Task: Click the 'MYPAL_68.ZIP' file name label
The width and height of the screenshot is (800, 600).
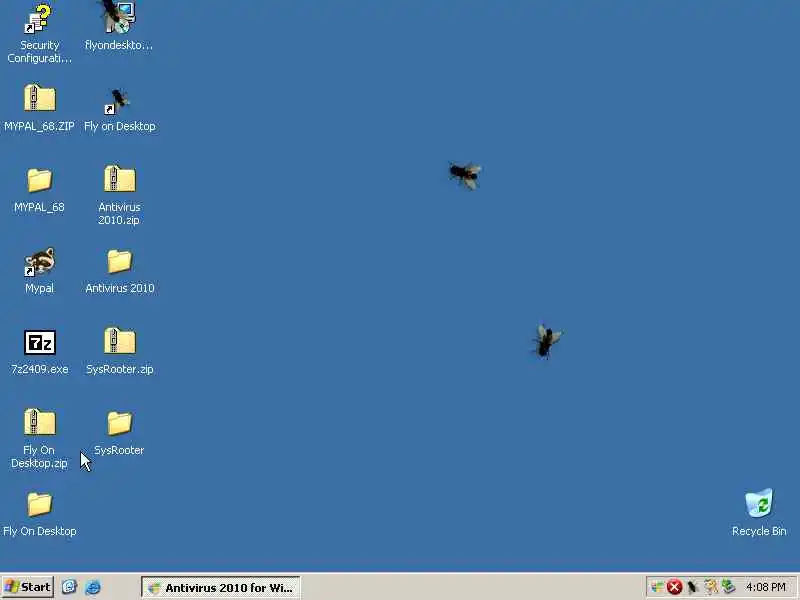Action: [39, 126]
